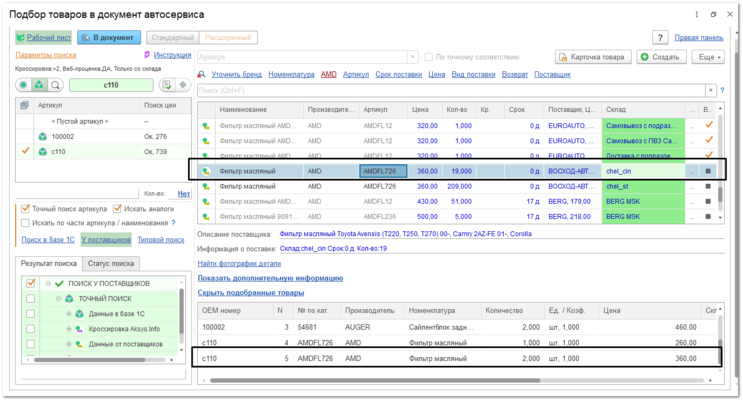
Task: Check the Данные от поставщиков checkbox
Action: (x=31, y=344)
